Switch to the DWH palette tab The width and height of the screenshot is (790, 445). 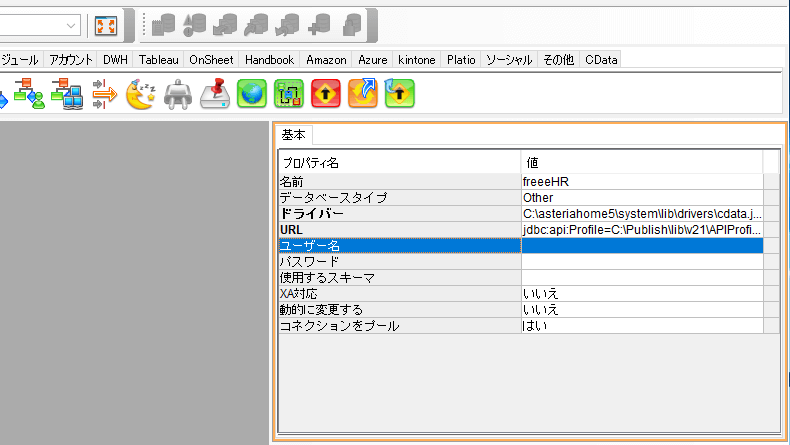[x=115, y=60]
